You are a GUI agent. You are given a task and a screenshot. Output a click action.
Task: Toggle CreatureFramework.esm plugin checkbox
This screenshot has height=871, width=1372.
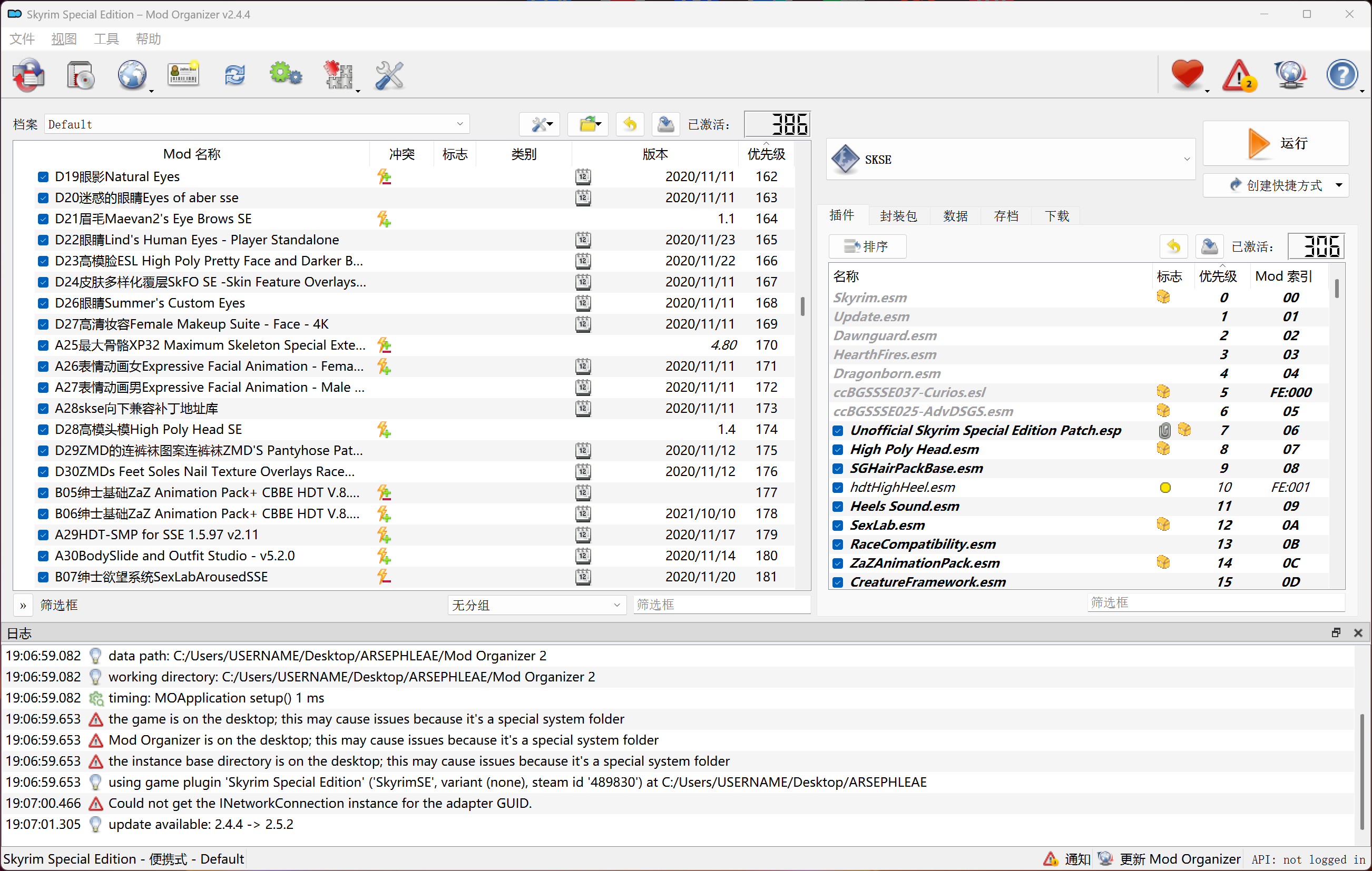point(838,582)
